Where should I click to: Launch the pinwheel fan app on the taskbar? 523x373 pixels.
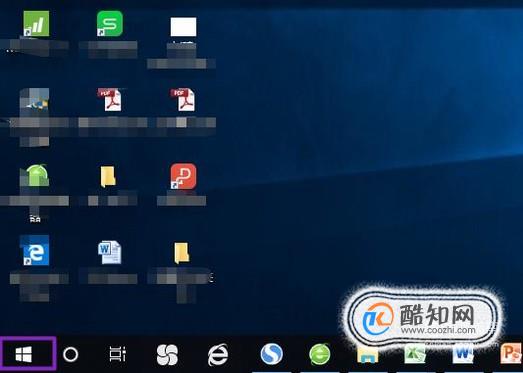(x=167, y=355)
